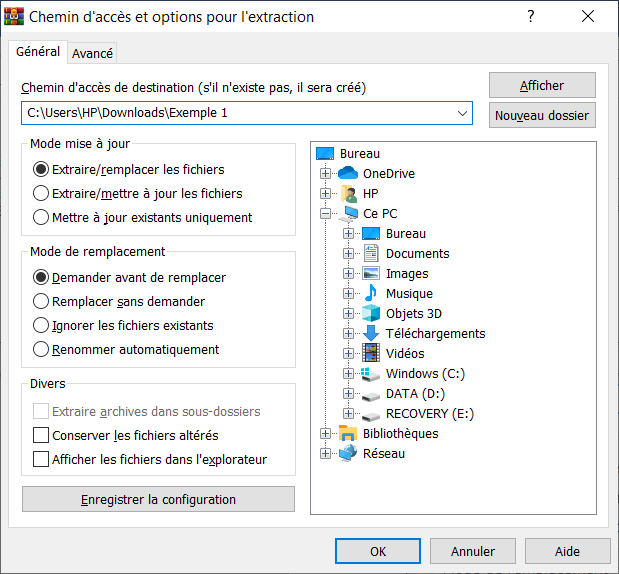Switch to the Général tab
The width and height of the screenshot is (619, 574).
pos(38,52)
